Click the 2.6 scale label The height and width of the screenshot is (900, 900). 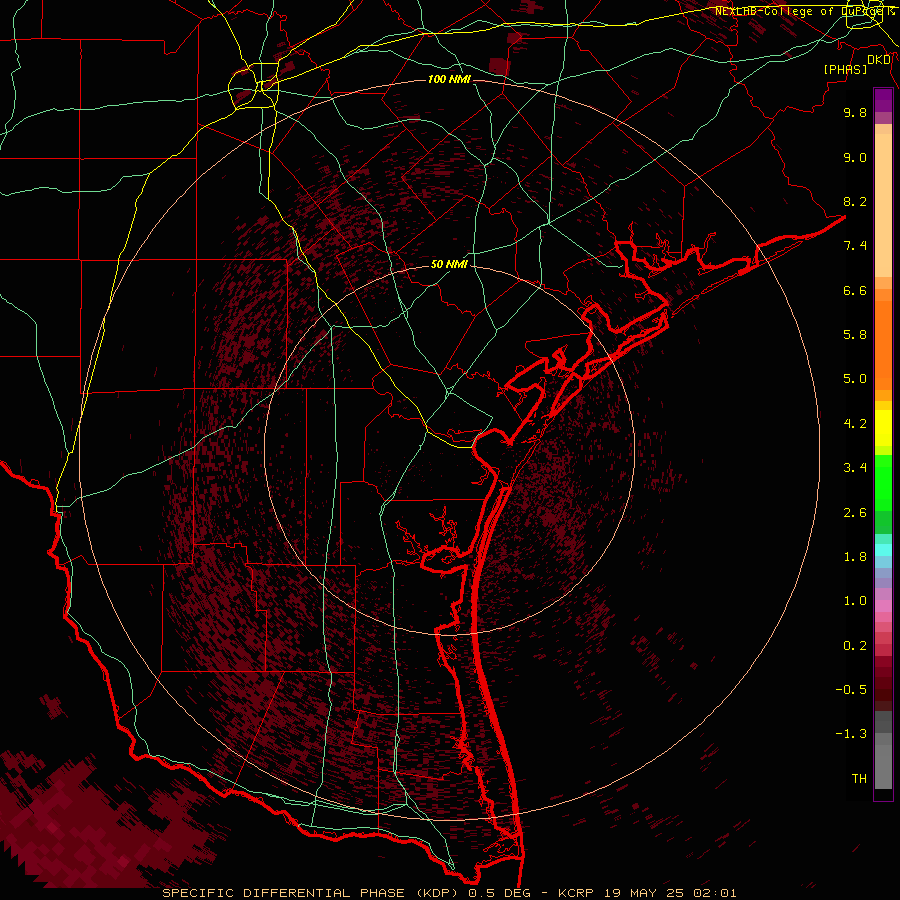[x=855, y=513]
